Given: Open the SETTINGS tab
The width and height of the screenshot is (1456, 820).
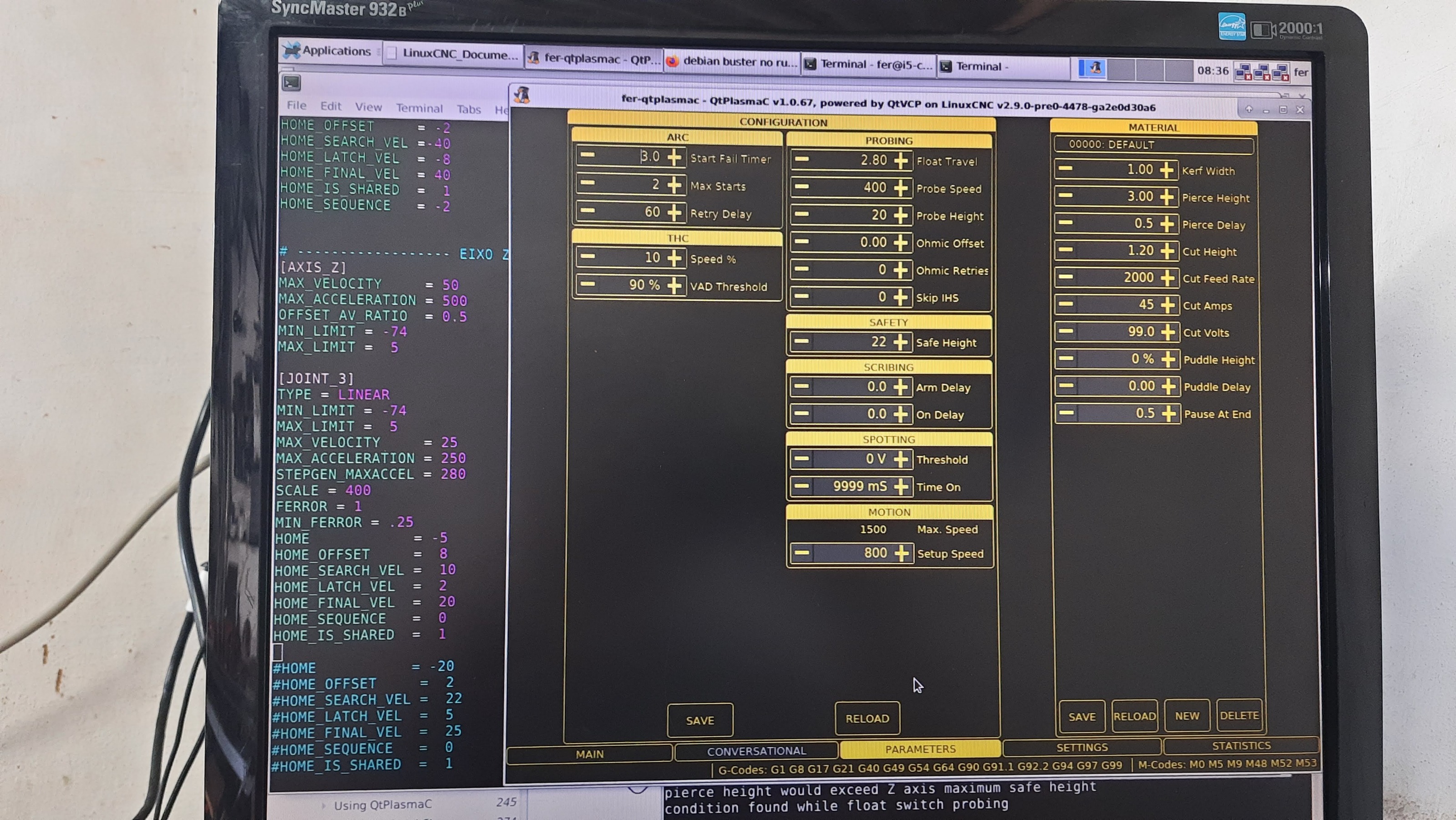Looking at the screenshot, I should [x=1082, y=747].
